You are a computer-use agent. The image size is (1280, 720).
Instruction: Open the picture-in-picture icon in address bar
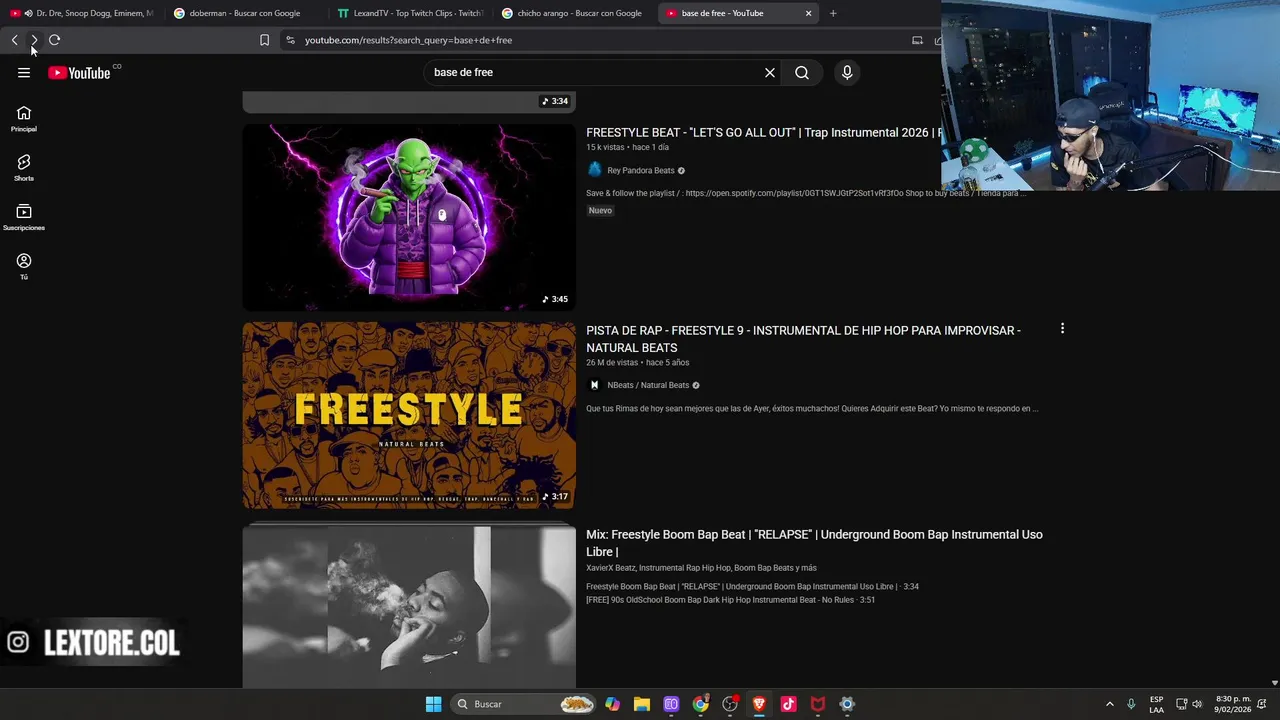[x=917, y=40]
